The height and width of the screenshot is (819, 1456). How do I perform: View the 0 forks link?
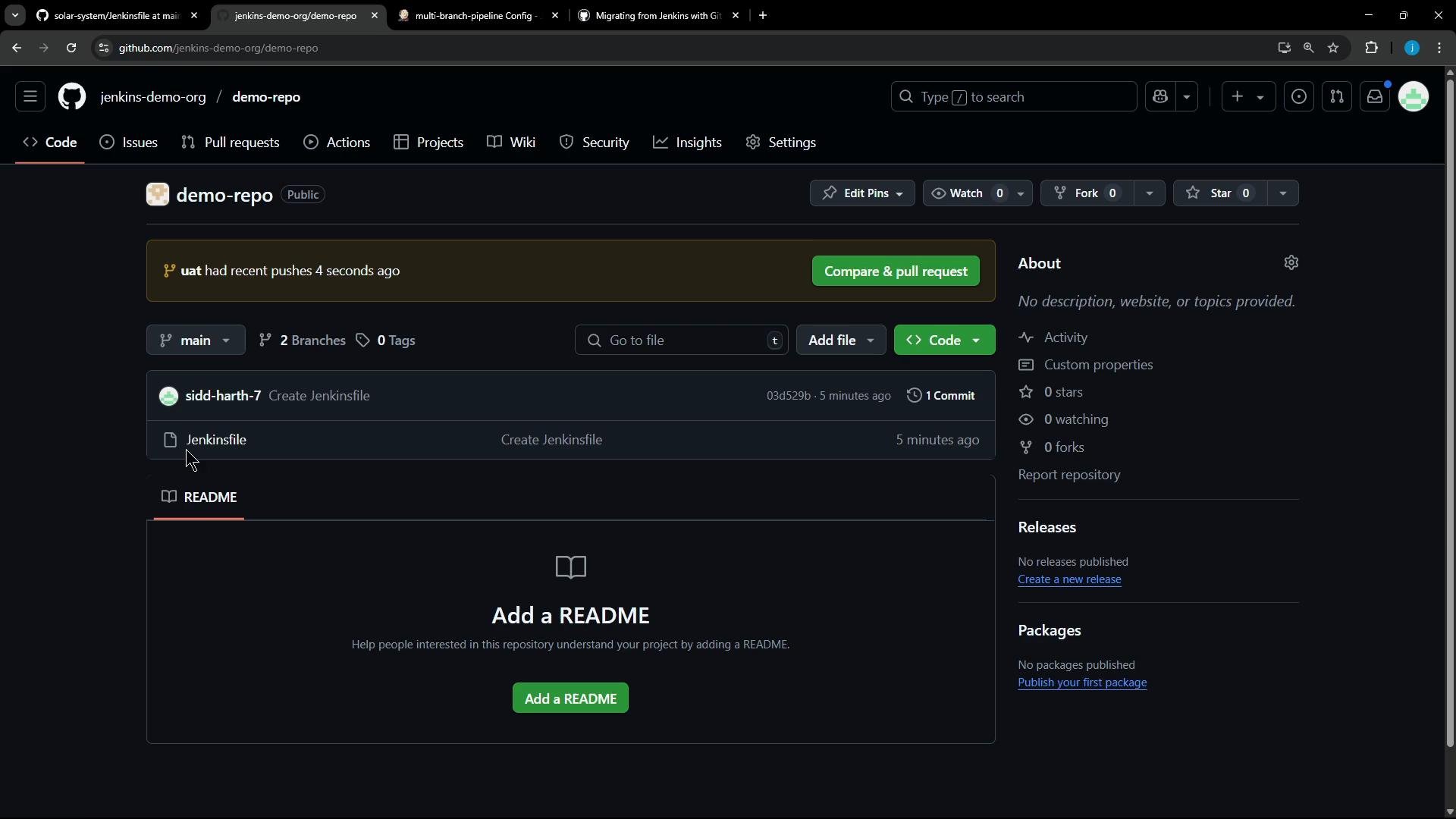point(1064,447)
